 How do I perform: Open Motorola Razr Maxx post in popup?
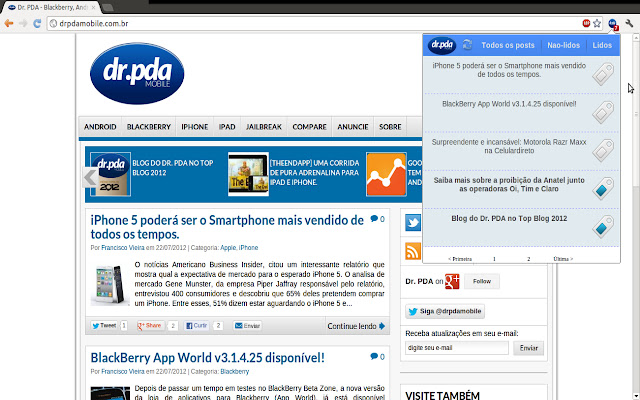(x=509, y=146)
